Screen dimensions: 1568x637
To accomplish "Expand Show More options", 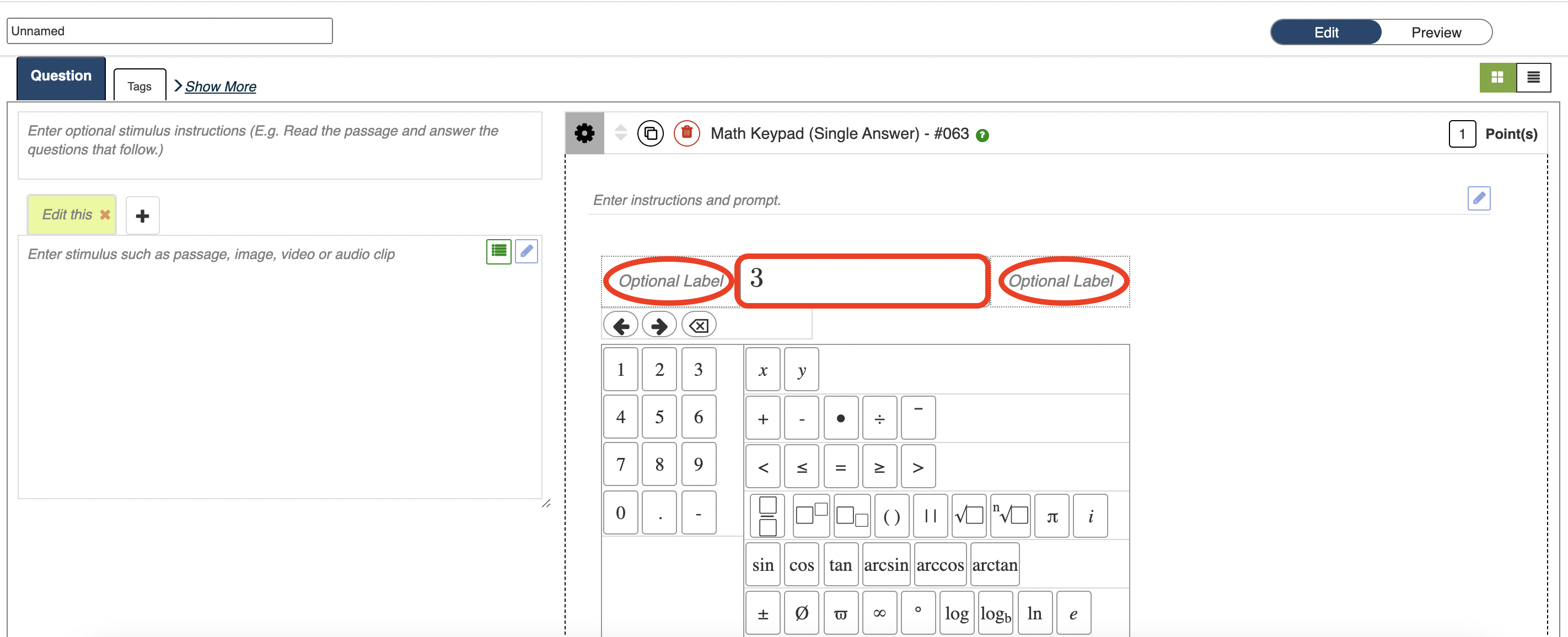I will [220, 87].
